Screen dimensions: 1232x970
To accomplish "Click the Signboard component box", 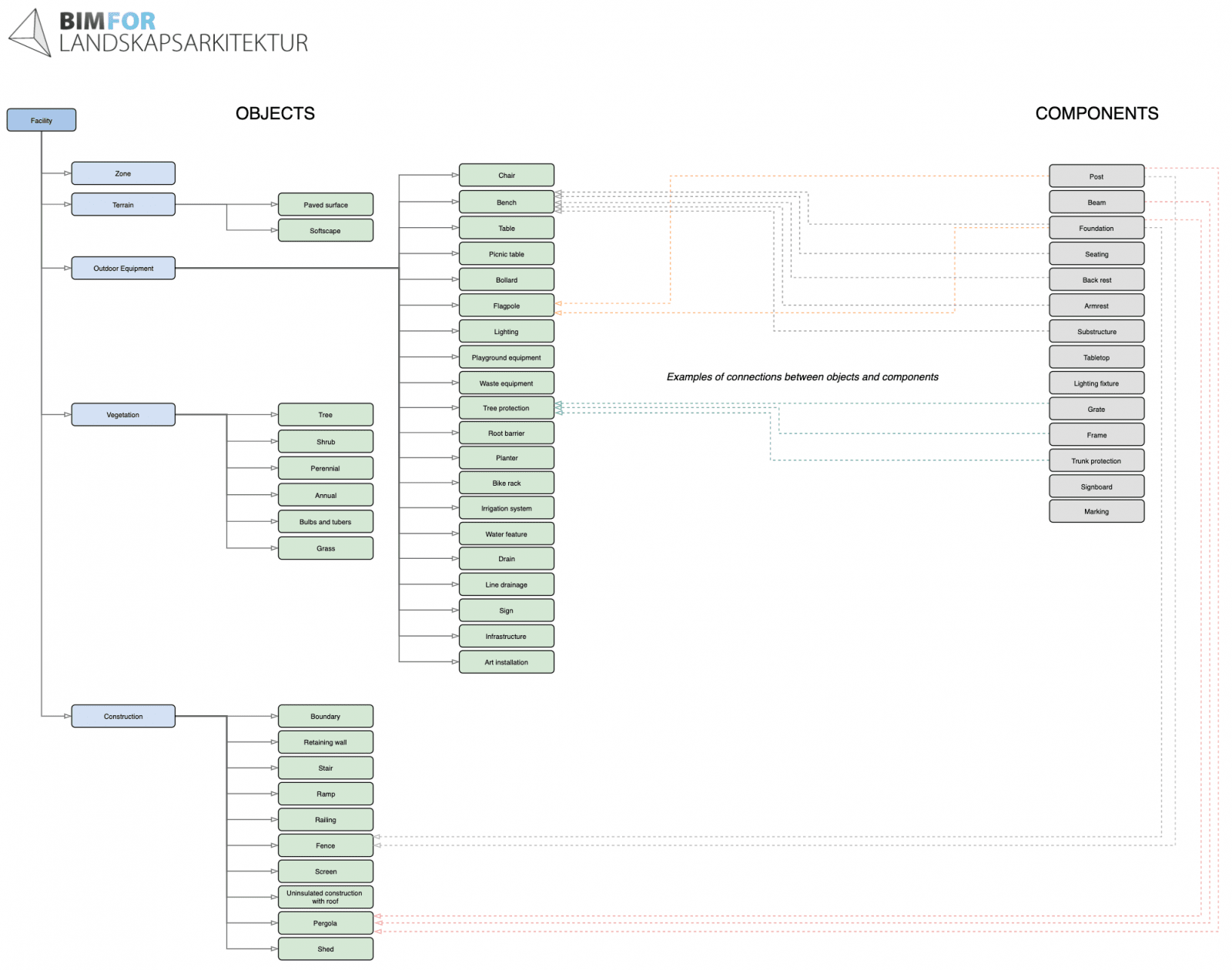I will [1096, 487].
